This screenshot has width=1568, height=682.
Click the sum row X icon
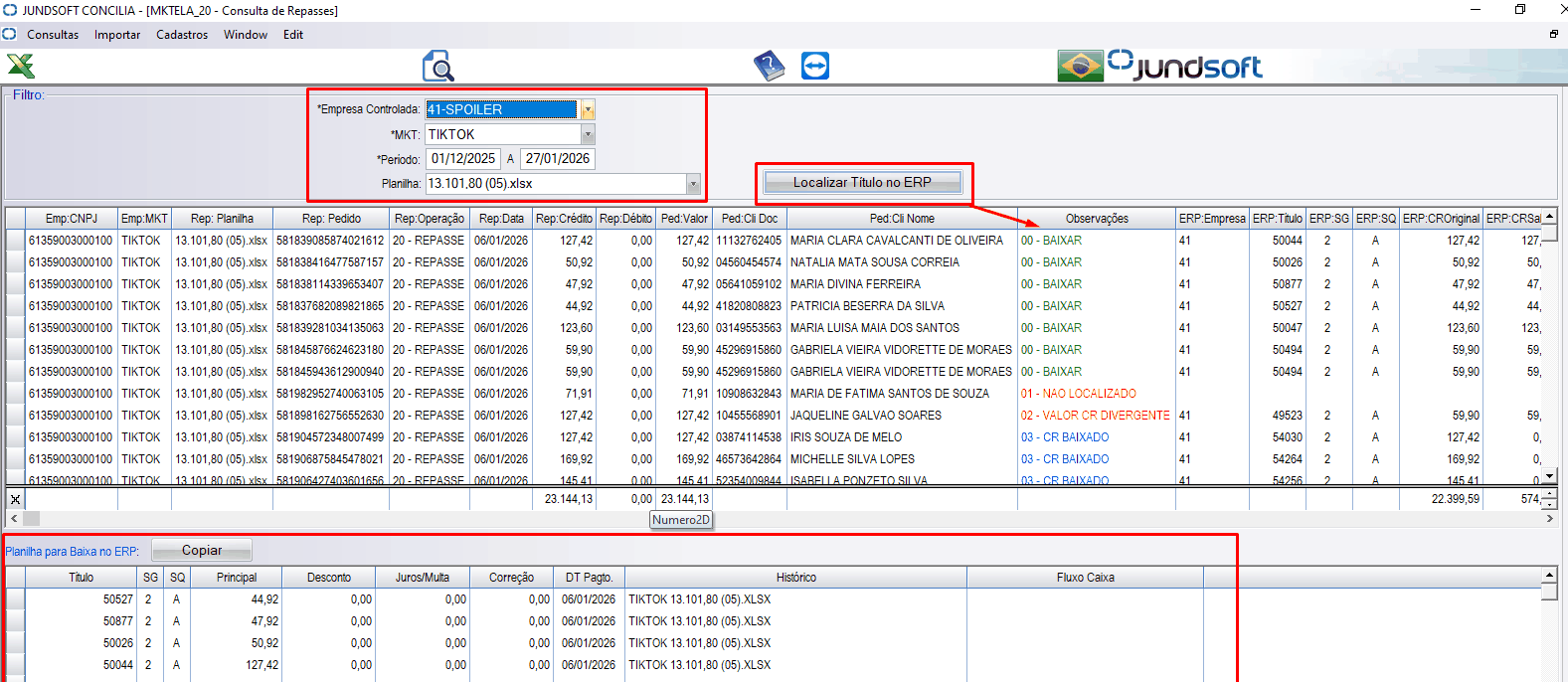(x=15, y=499)
